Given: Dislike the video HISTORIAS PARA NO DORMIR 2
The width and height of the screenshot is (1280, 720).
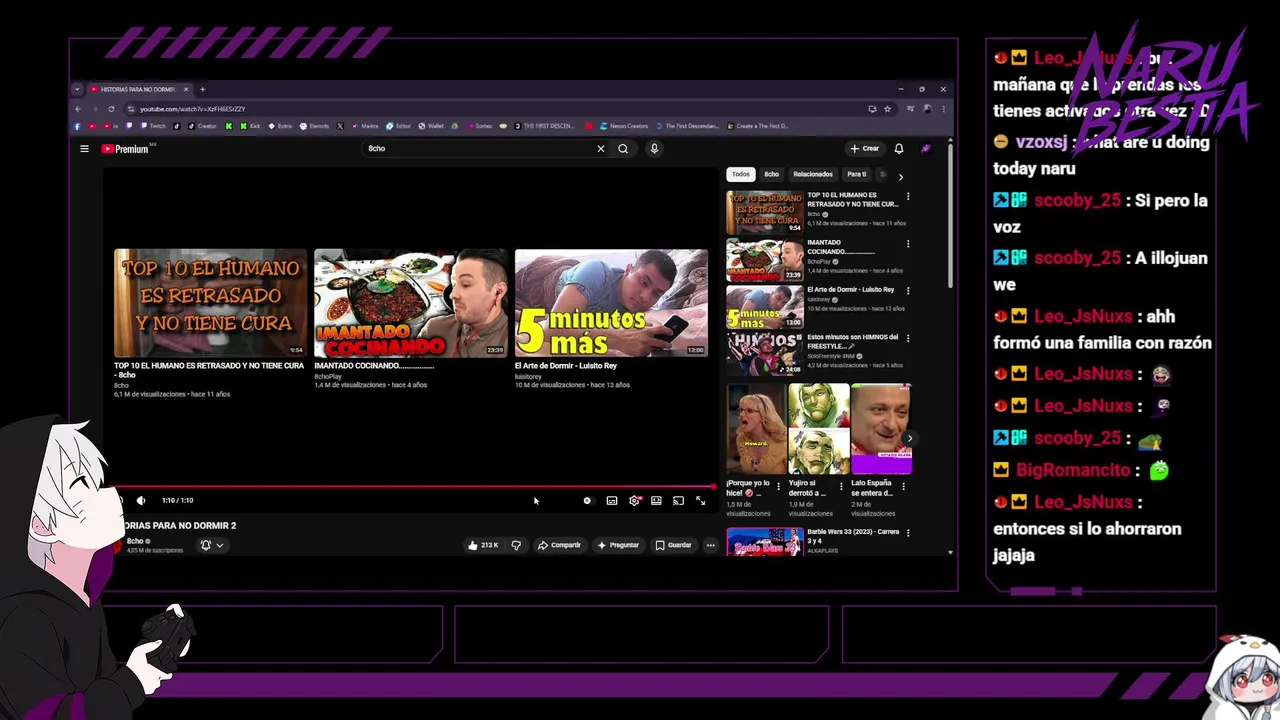Looking at the screenshot, I should click(x=516, y=545).
